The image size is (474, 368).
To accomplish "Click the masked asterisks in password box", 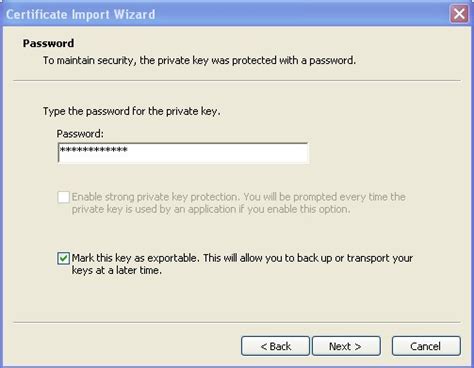I will point(93,150).
